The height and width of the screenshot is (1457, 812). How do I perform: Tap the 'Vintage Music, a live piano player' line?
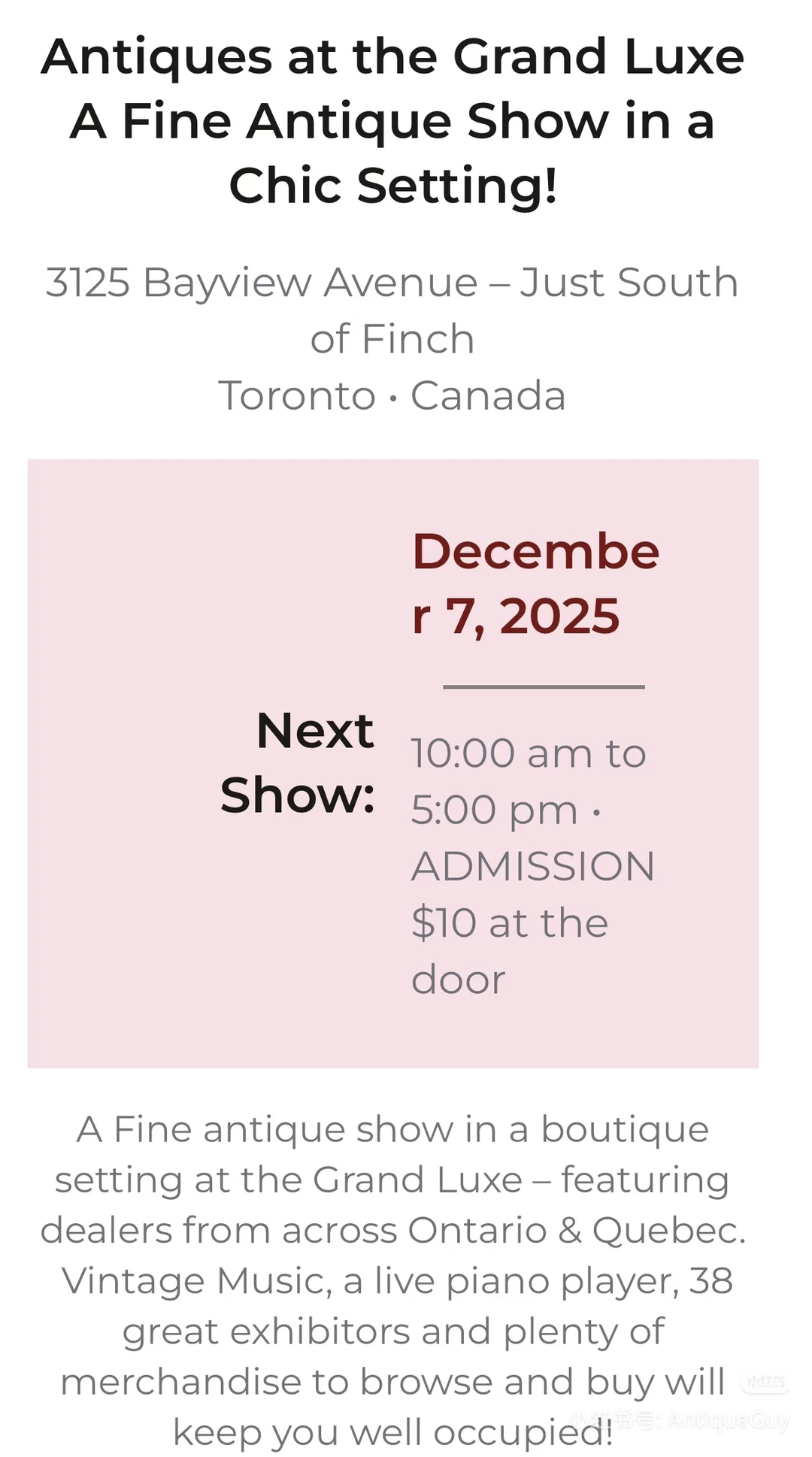pos(370,1281)
